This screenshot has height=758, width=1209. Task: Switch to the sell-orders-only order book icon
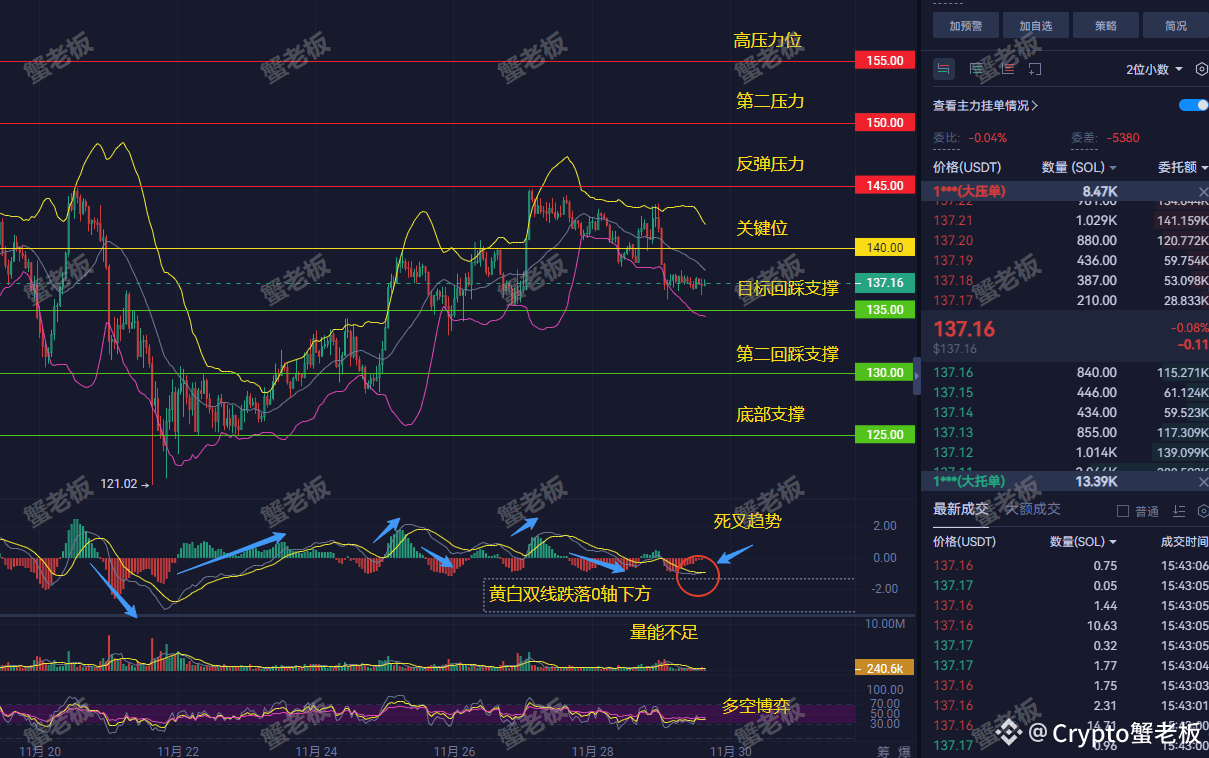[x=1007, y=69]
